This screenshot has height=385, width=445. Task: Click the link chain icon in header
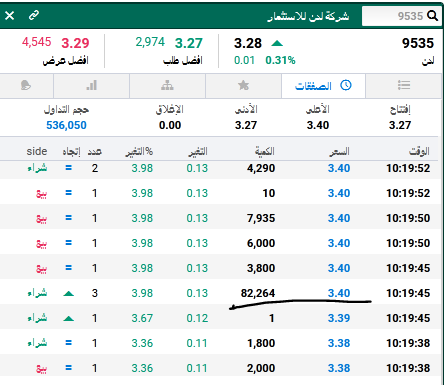pyautogui.click(x=34, y=15)
